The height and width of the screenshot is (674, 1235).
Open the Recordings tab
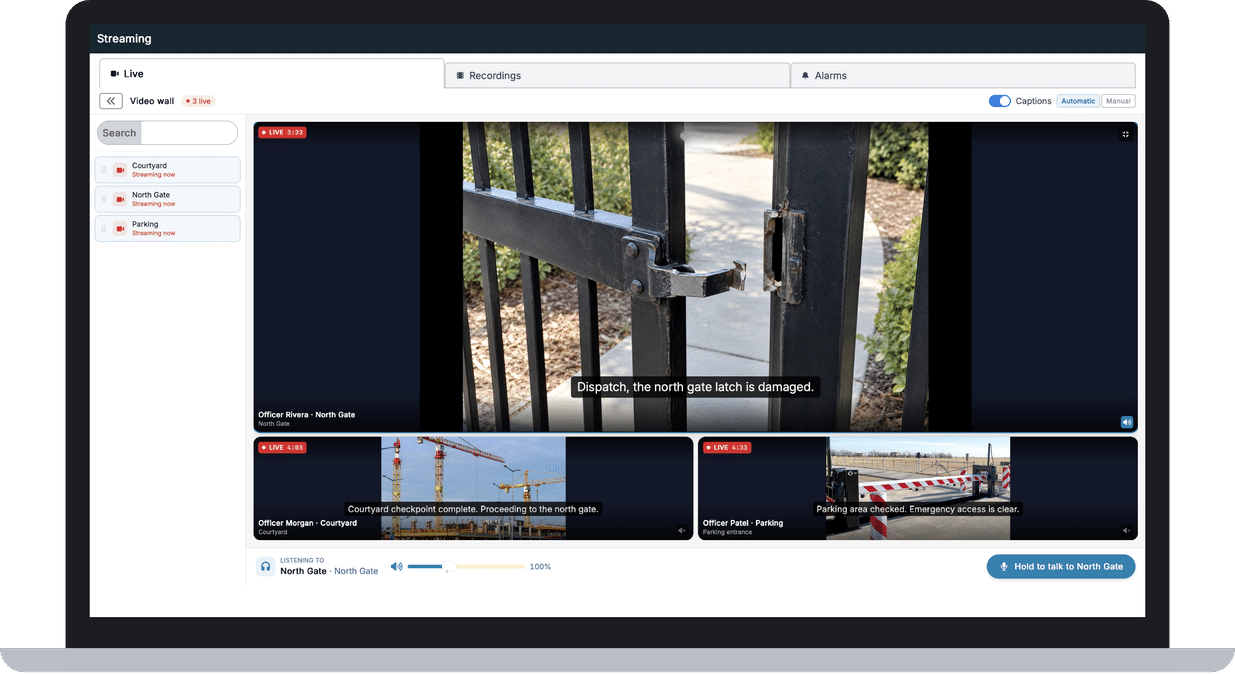[x=617, y=75]
